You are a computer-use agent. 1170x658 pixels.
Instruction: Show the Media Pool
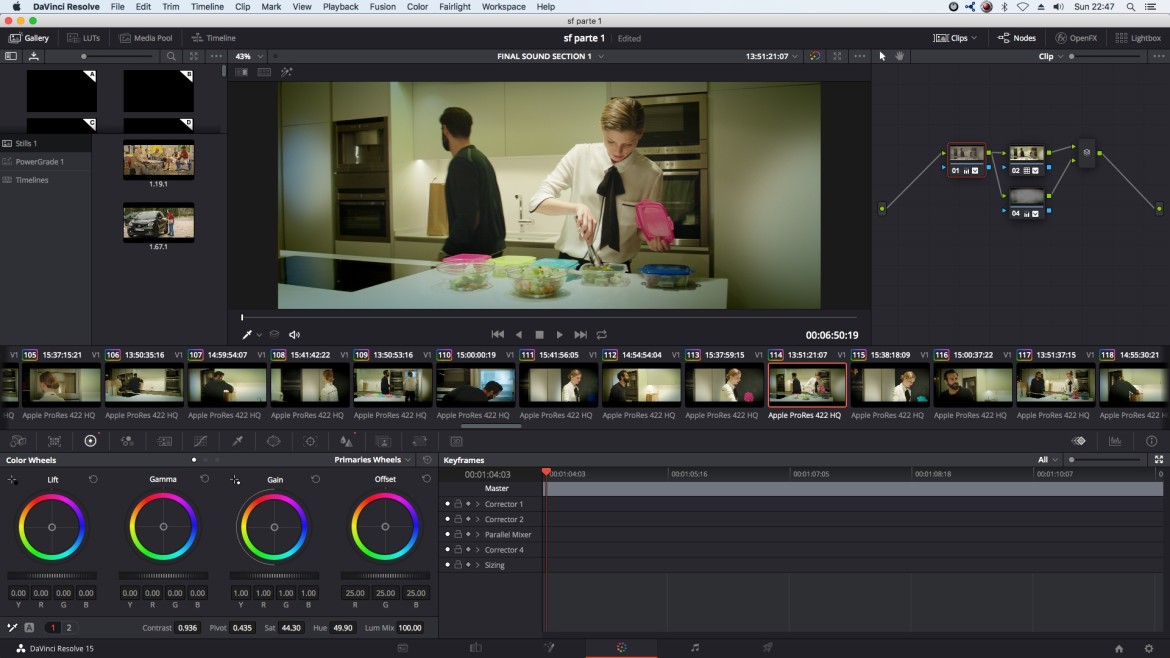(146, 38)
